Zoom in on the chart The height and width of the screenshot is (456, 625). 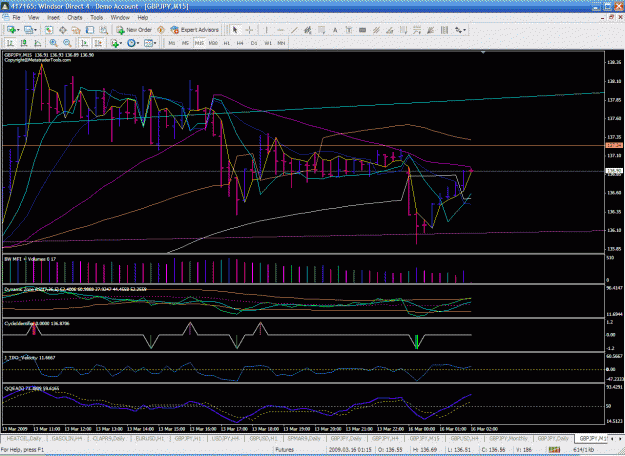pyautogui.click(x=53, y=43)
